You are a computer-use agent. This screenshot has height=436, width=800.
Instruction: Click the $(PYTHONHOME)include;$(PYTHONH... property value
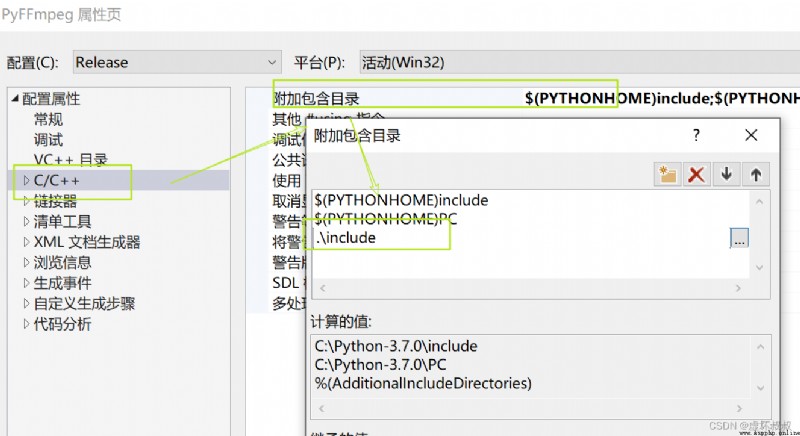tap(662, 98)
